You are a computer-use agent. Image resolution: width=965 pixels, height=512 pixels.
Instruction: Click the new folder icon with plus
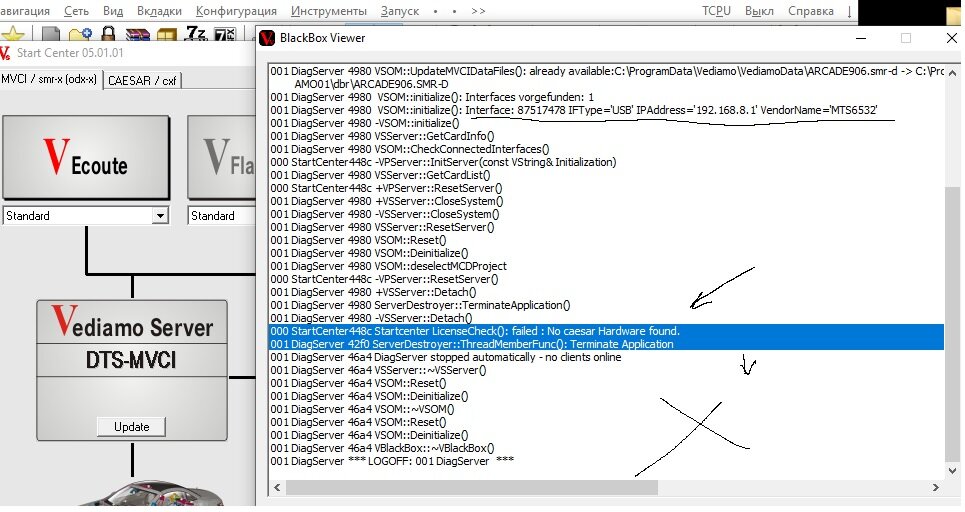[x=80, y=34]
